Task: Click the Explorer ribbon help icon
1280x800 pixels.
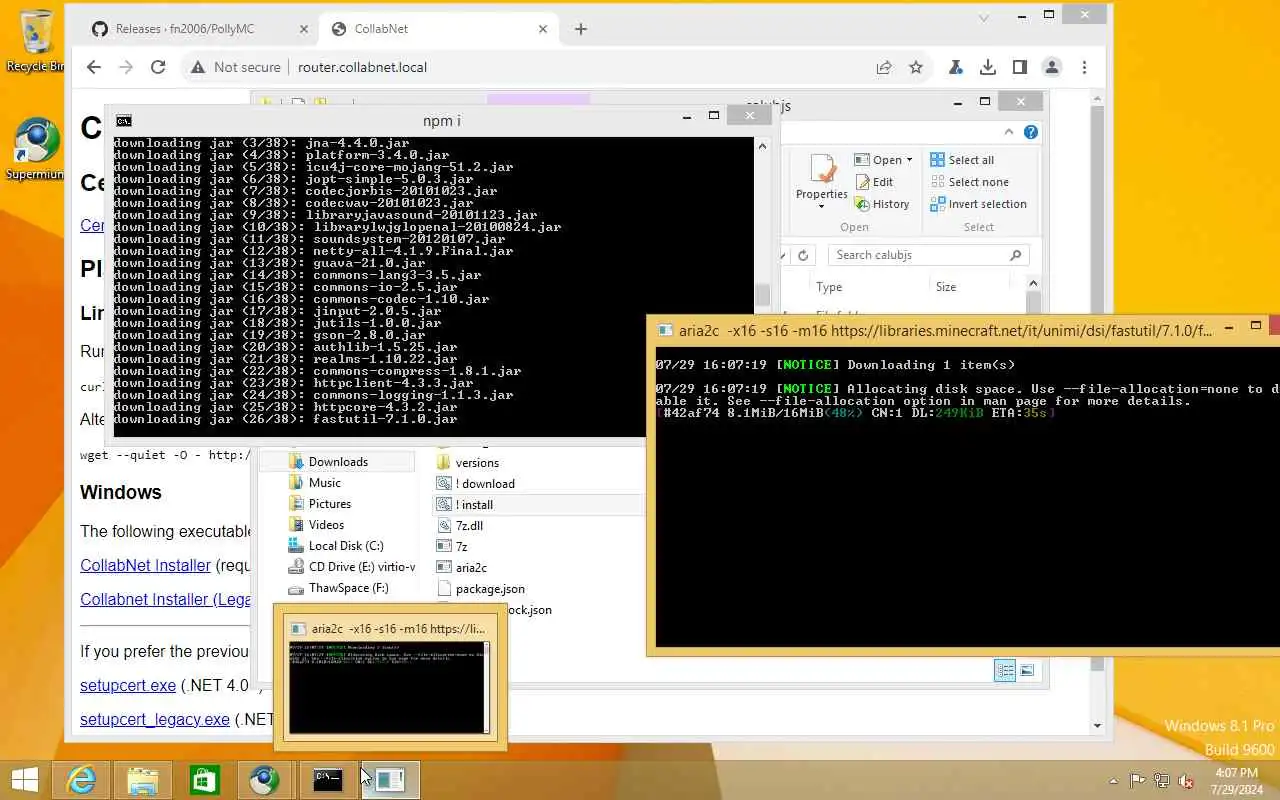Action: tap(1031, 132)
